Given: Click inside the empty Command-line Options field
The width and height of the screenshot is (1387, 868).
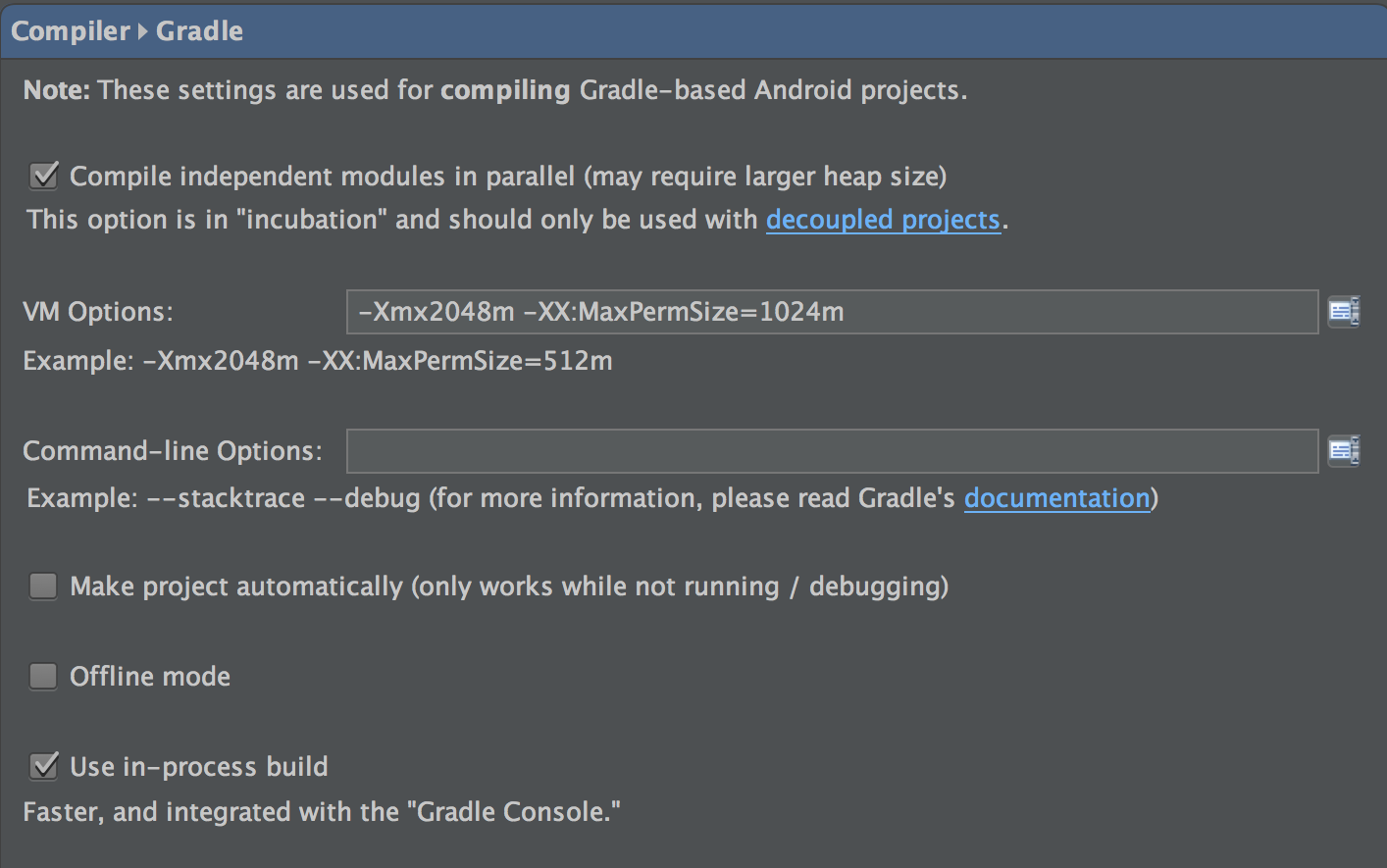Looking at the screenshot, I should (x=832, y=451).
